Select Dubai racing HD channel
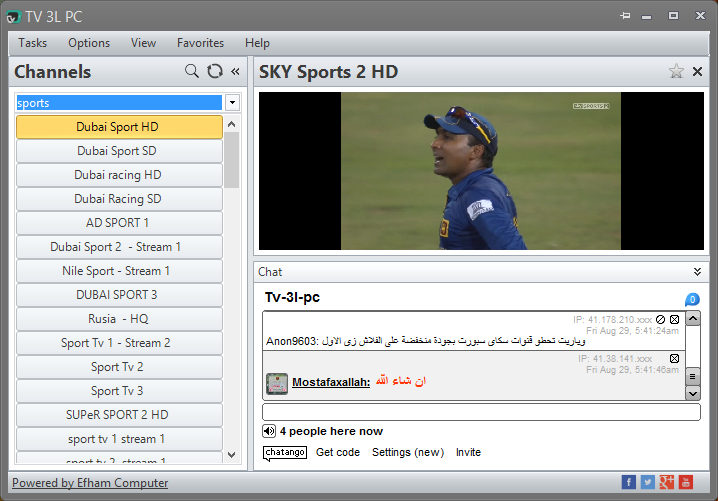The image size is (718, 501). click(x=119, y=175)
